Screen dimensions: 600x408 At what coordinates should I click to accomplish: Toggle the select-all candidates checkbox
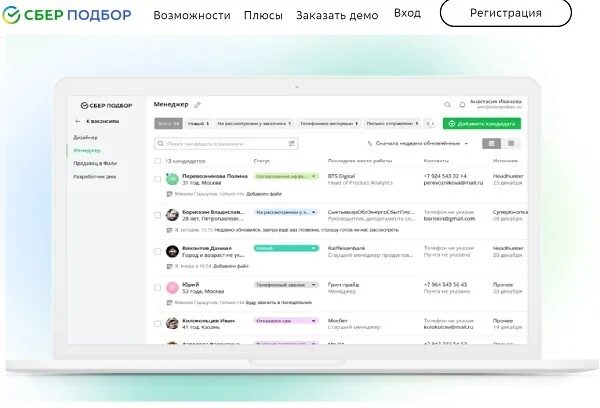157,161
